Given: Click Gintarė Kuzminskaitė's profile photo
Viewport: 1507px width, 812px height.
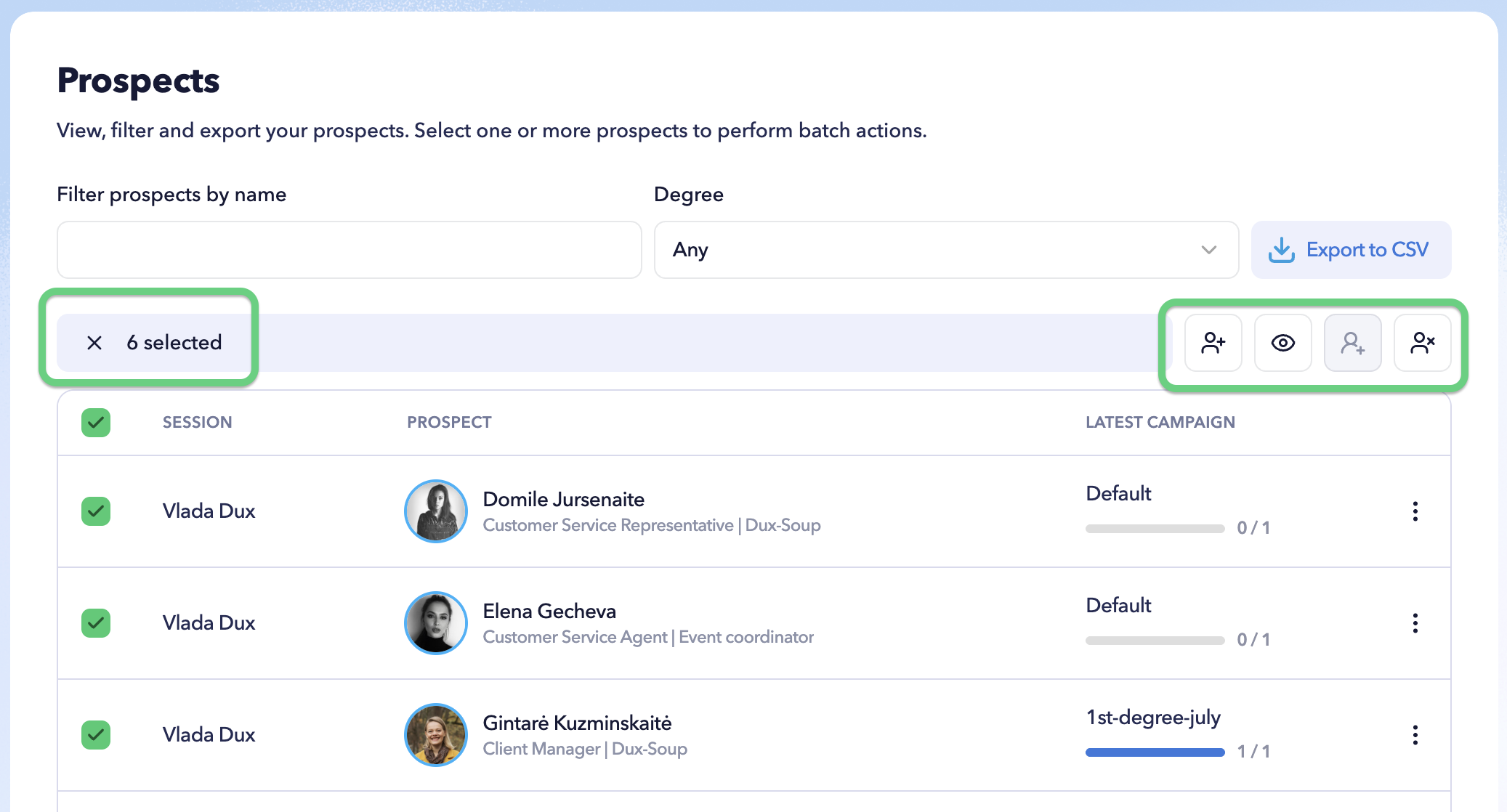Looking at the screenshot, I should (436, 735).
